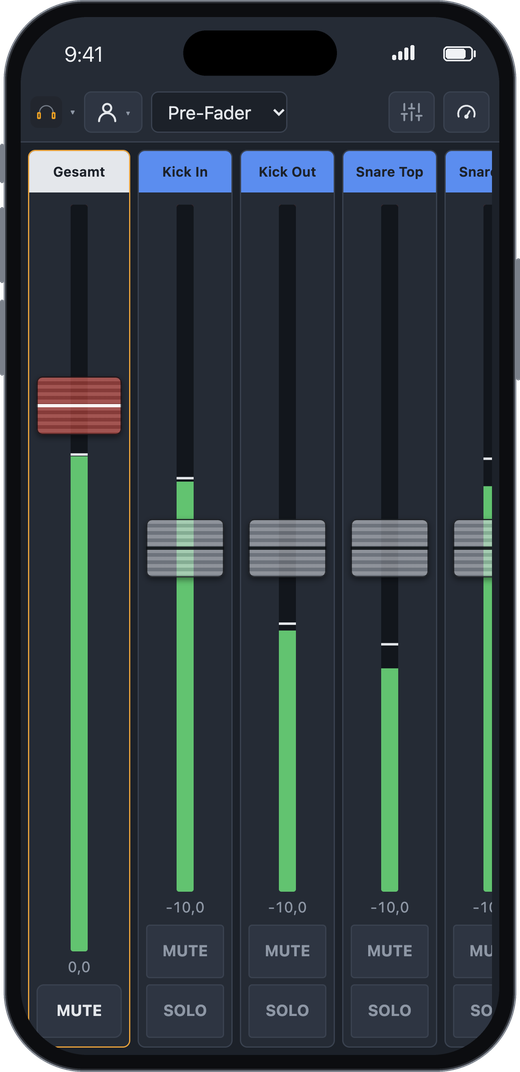Click the Gesamt green level meter
Viewport: 520px width, 1072px height.
[x=79, y=703]
